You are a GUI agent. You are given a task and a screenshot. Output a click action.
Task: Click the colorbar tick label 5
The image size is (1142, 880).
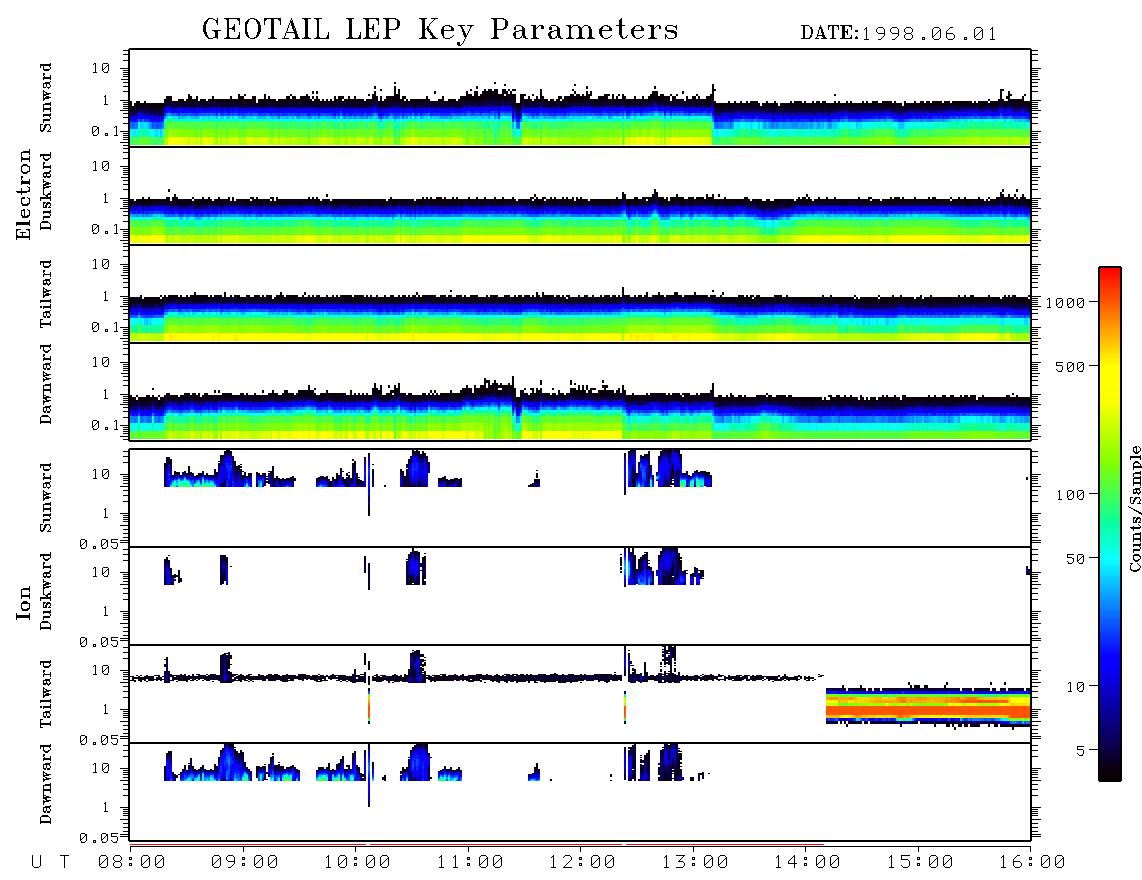(x=1081, y=750)
